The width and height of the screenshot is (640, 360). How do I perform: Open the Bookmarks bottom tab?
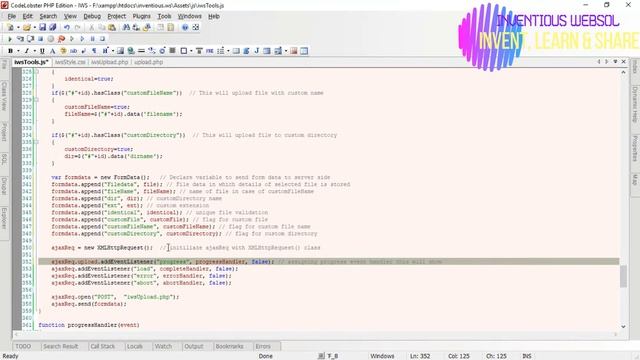[229, 346]
